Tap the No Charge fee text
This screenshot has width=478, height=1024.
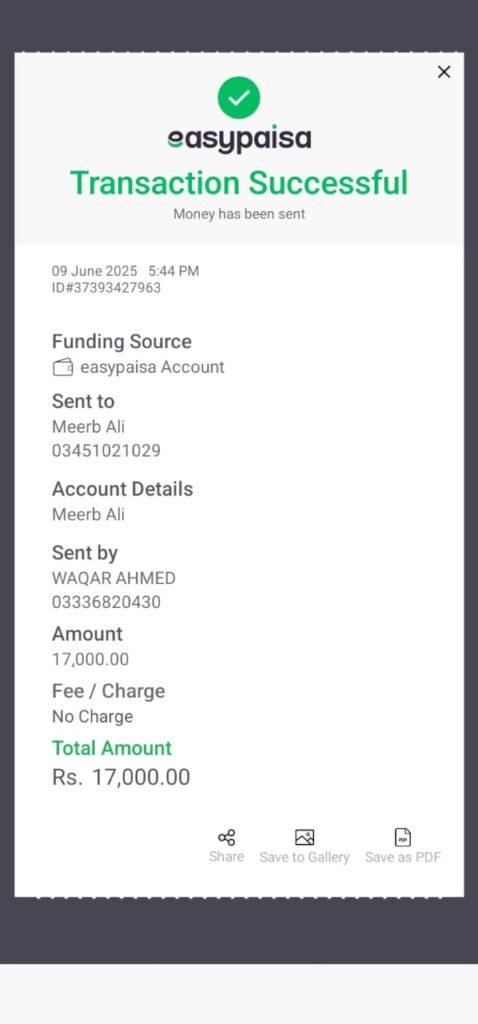(x=93, y=716)
